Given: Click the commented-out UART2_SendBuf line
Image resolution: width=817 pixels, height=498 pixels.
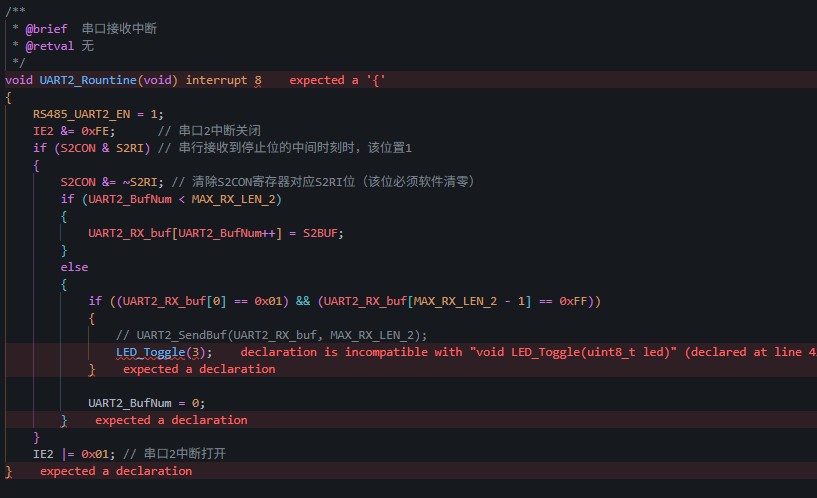Looking at the screenshot, I should [x=271, y=335].
